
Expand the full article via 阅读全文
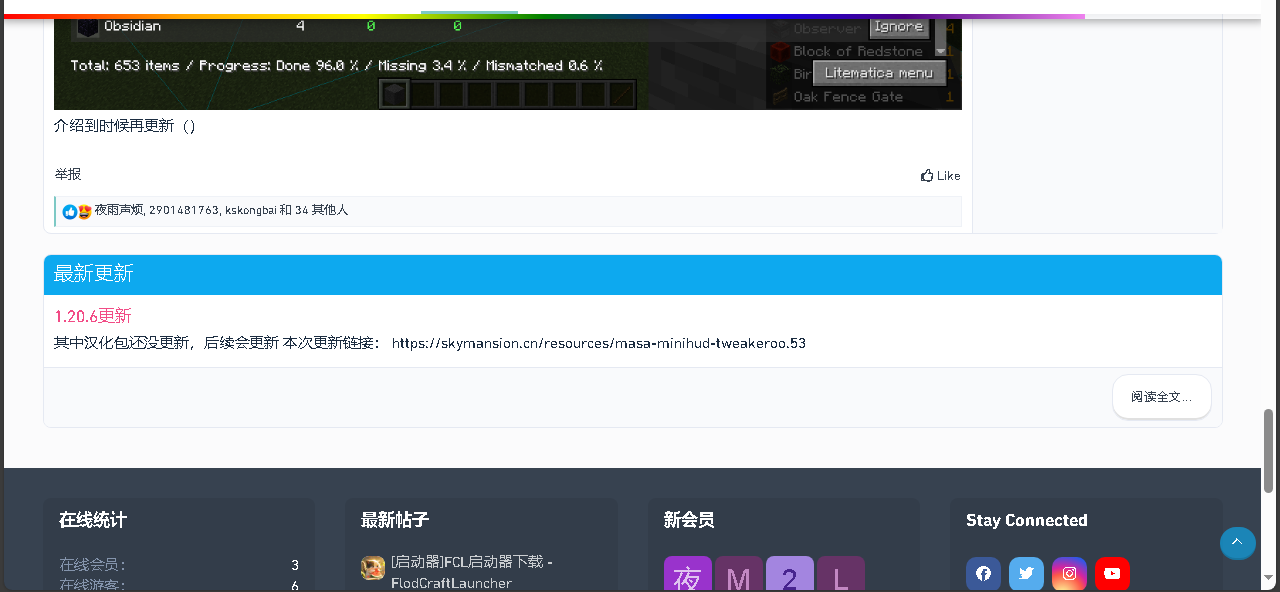(x=1161, y=396)
